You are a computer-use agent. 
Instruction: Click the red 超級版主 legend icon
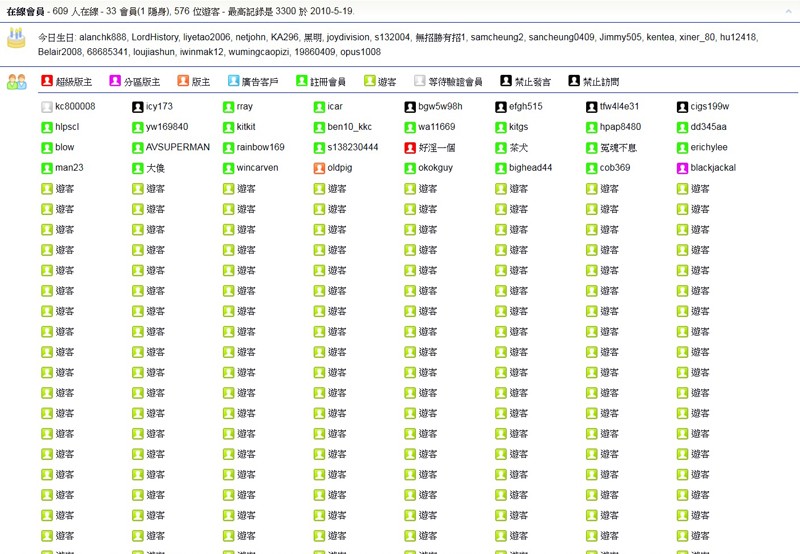tap(47, 81)
